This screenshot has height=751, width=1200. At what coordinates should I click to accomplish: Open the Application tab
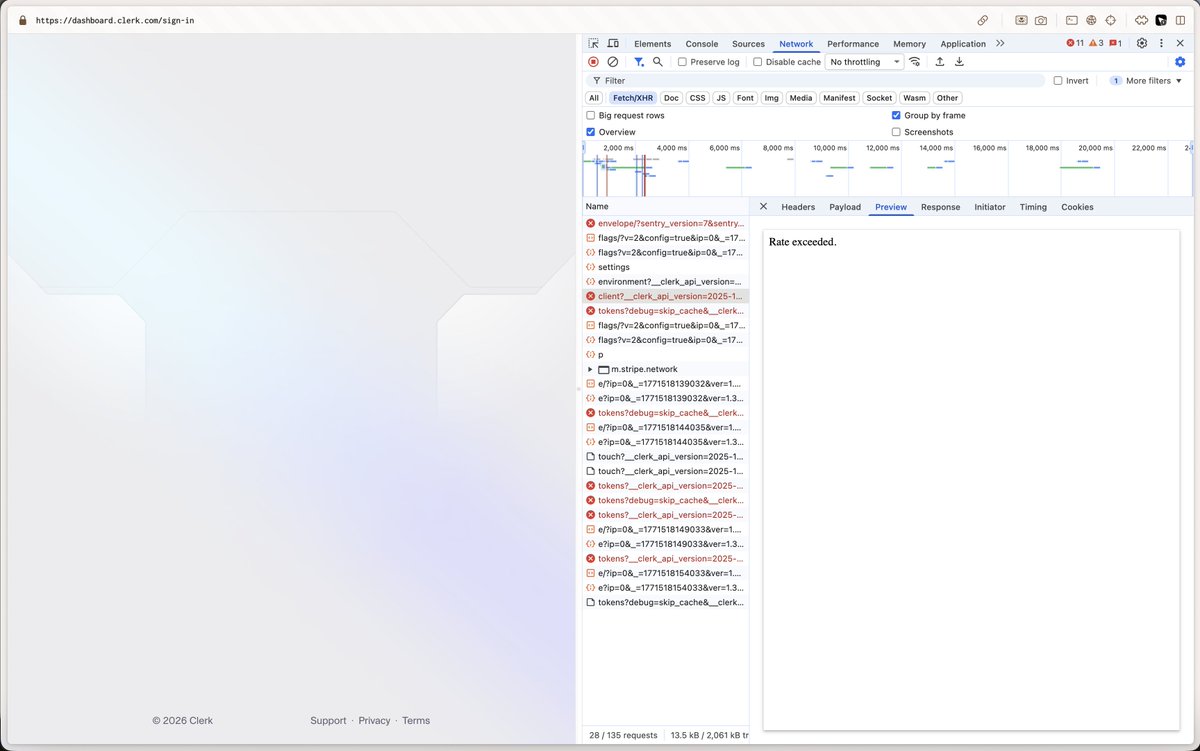[x=963, y=44]
